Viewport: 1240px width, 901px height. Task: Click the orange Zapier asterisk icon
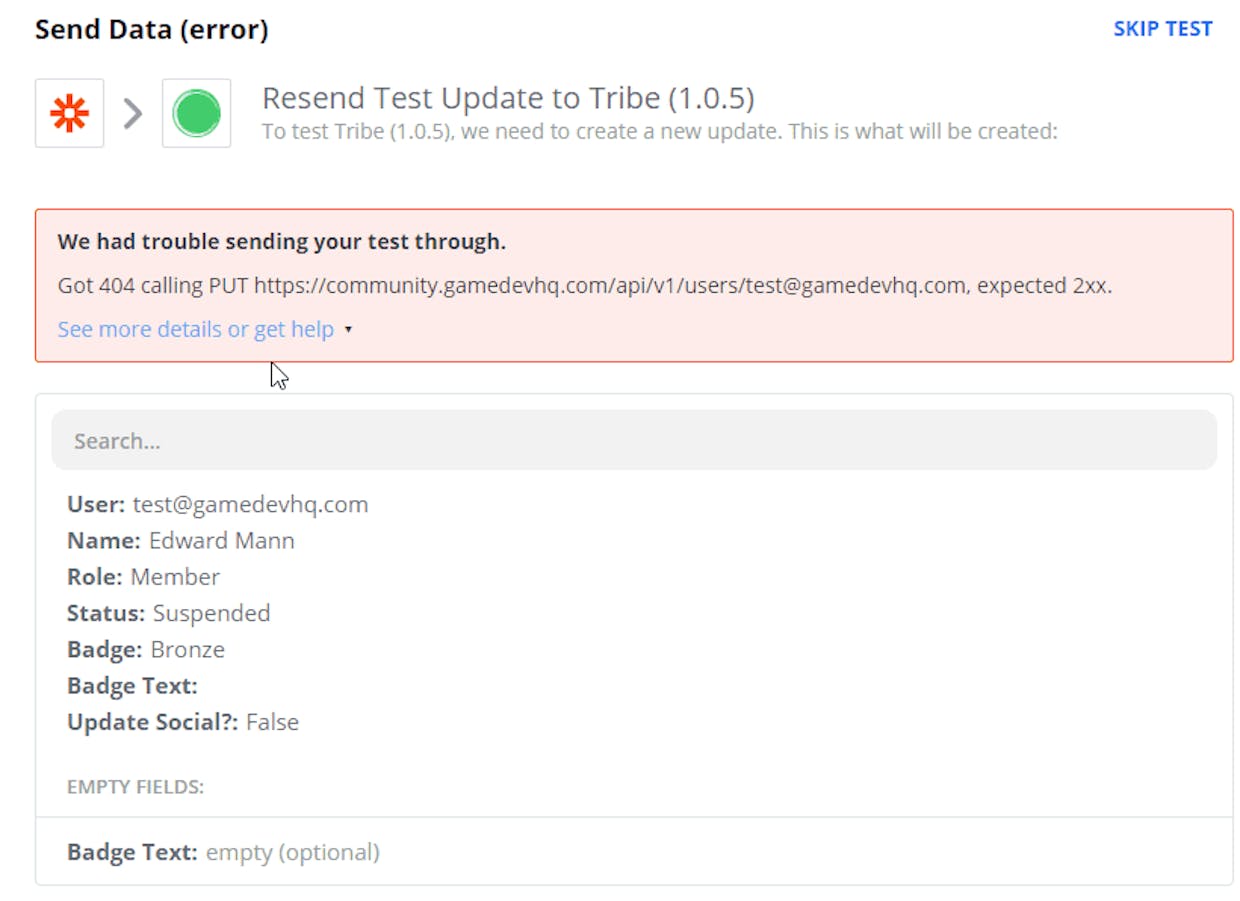(x=69, y=114)
